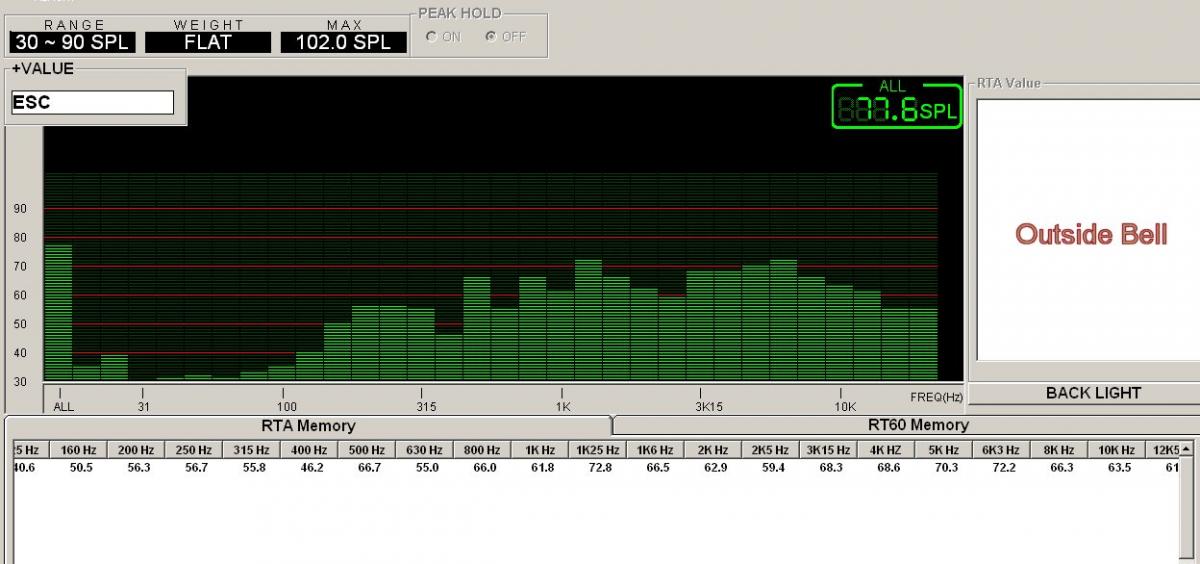Click the ALL level bar in the graph

[59, 312]
